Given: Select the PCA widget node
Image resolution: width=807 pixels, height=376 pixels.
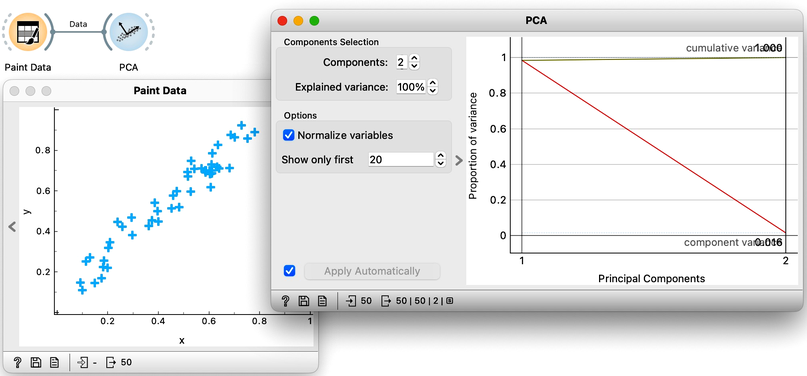Looking at the screenshot, I should [x=128, y=33].
